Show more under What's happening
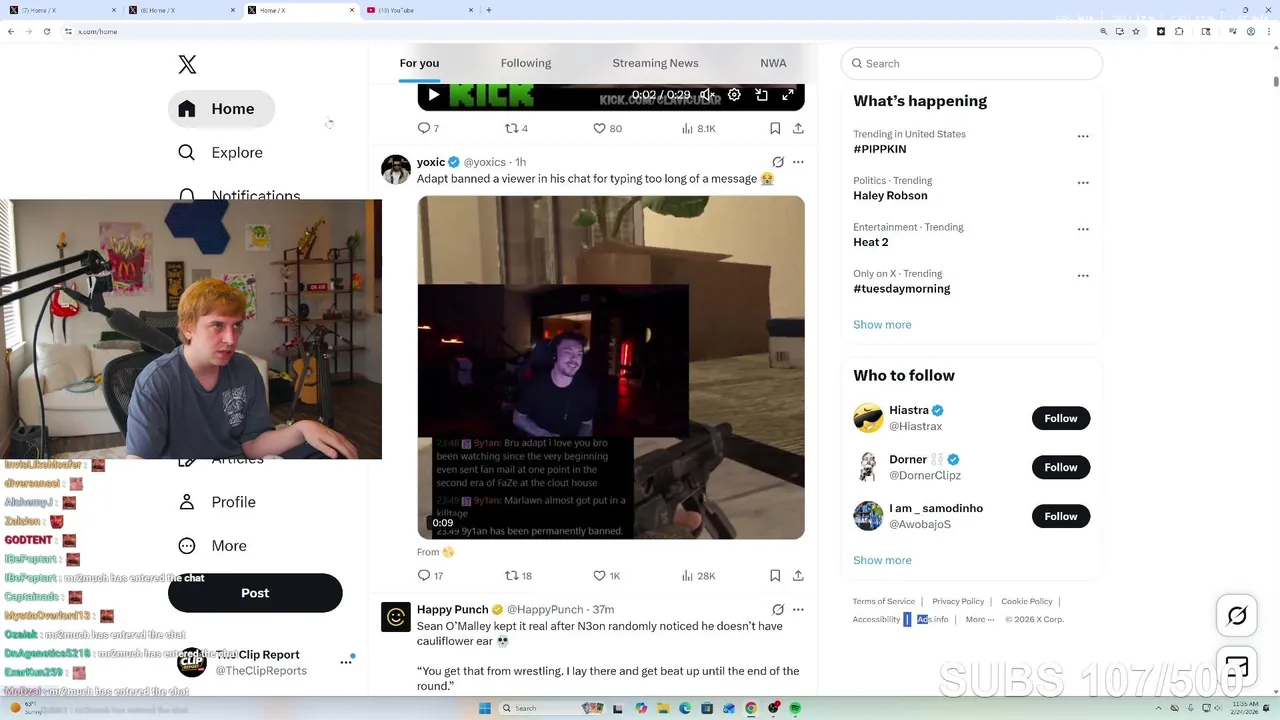This screenshot has height=720, width=1280. [882, 325]
